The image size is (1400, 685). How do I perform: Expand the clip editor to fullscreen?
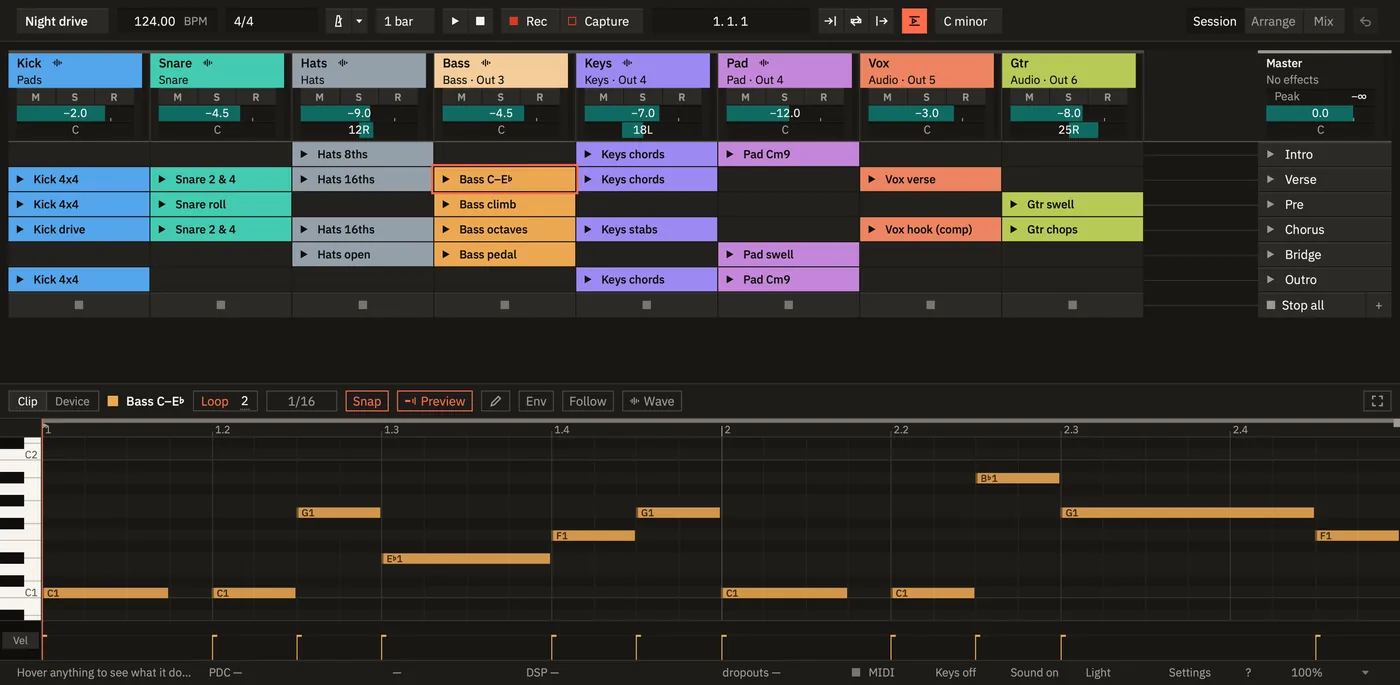pos(1377,401)
